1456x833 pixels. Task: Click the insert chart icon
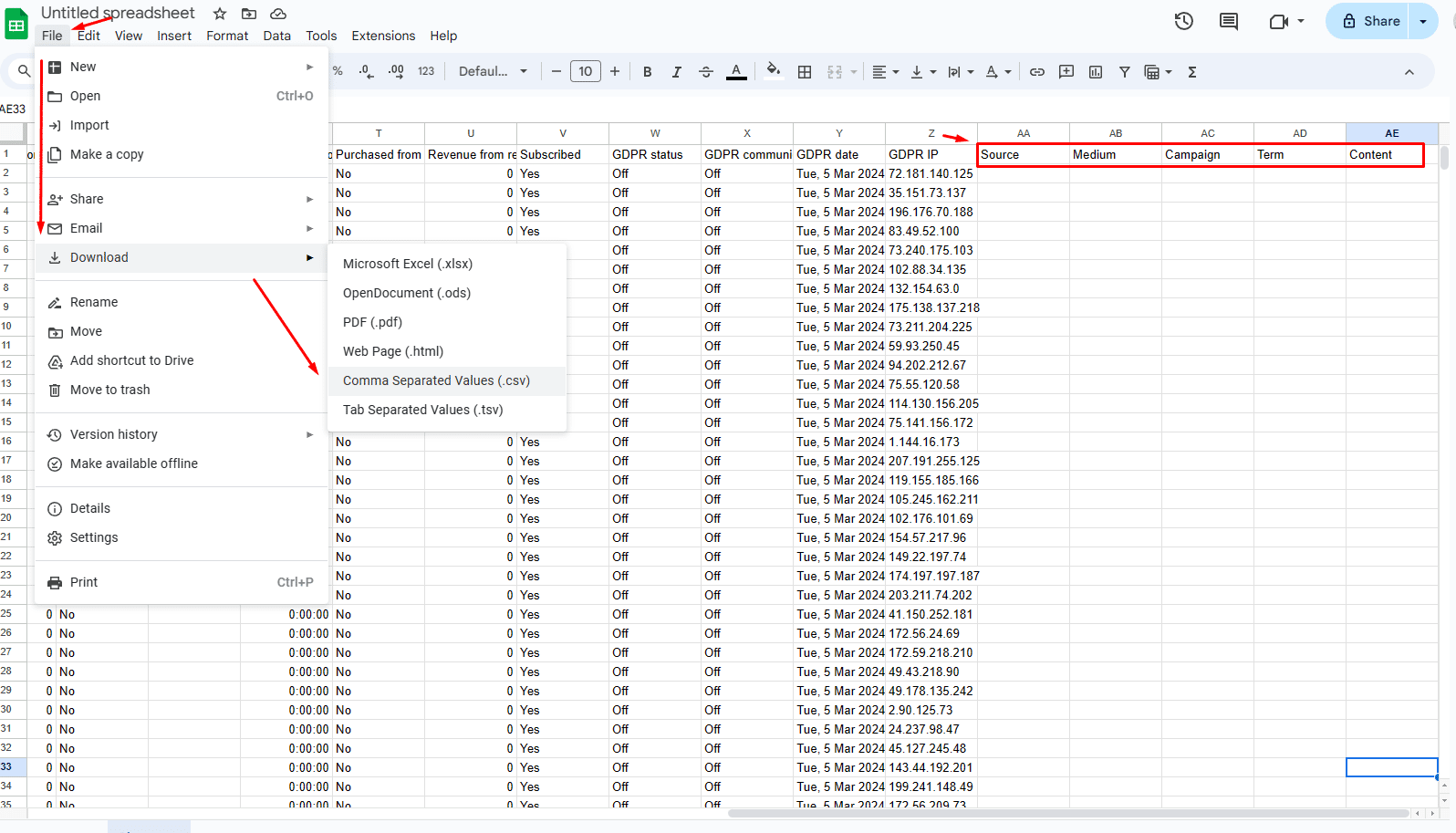pyautogui.click(x=1096, y=72)
